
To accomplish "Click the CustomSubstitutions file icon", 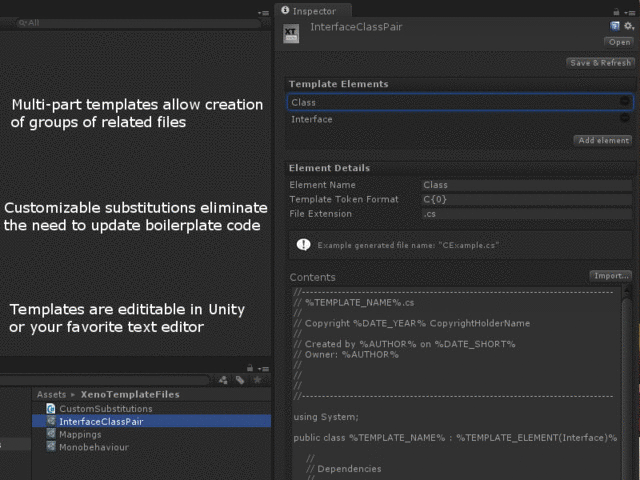I will pos(50,408).
